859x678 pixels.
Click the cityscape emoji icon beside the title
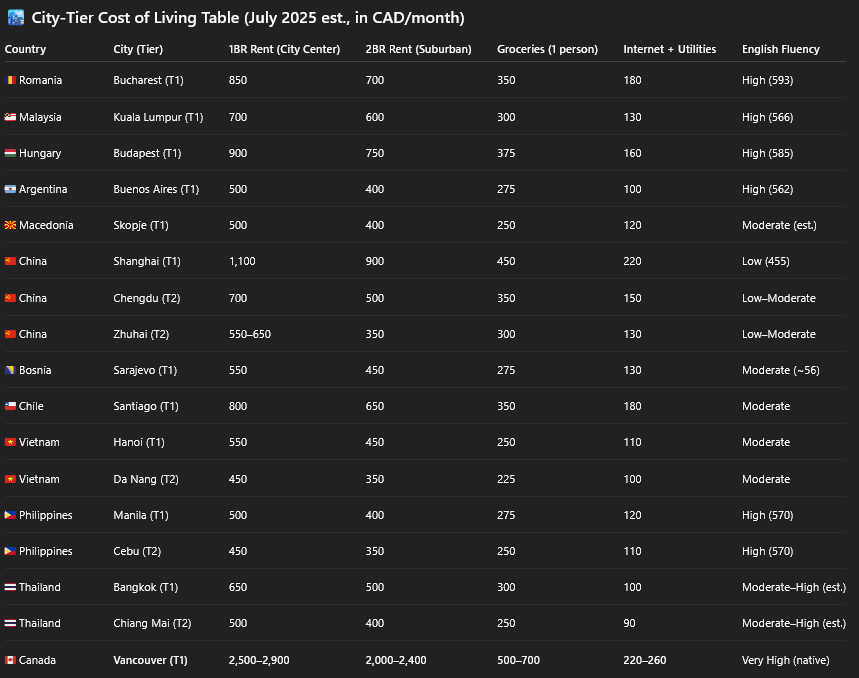(16, 18)
